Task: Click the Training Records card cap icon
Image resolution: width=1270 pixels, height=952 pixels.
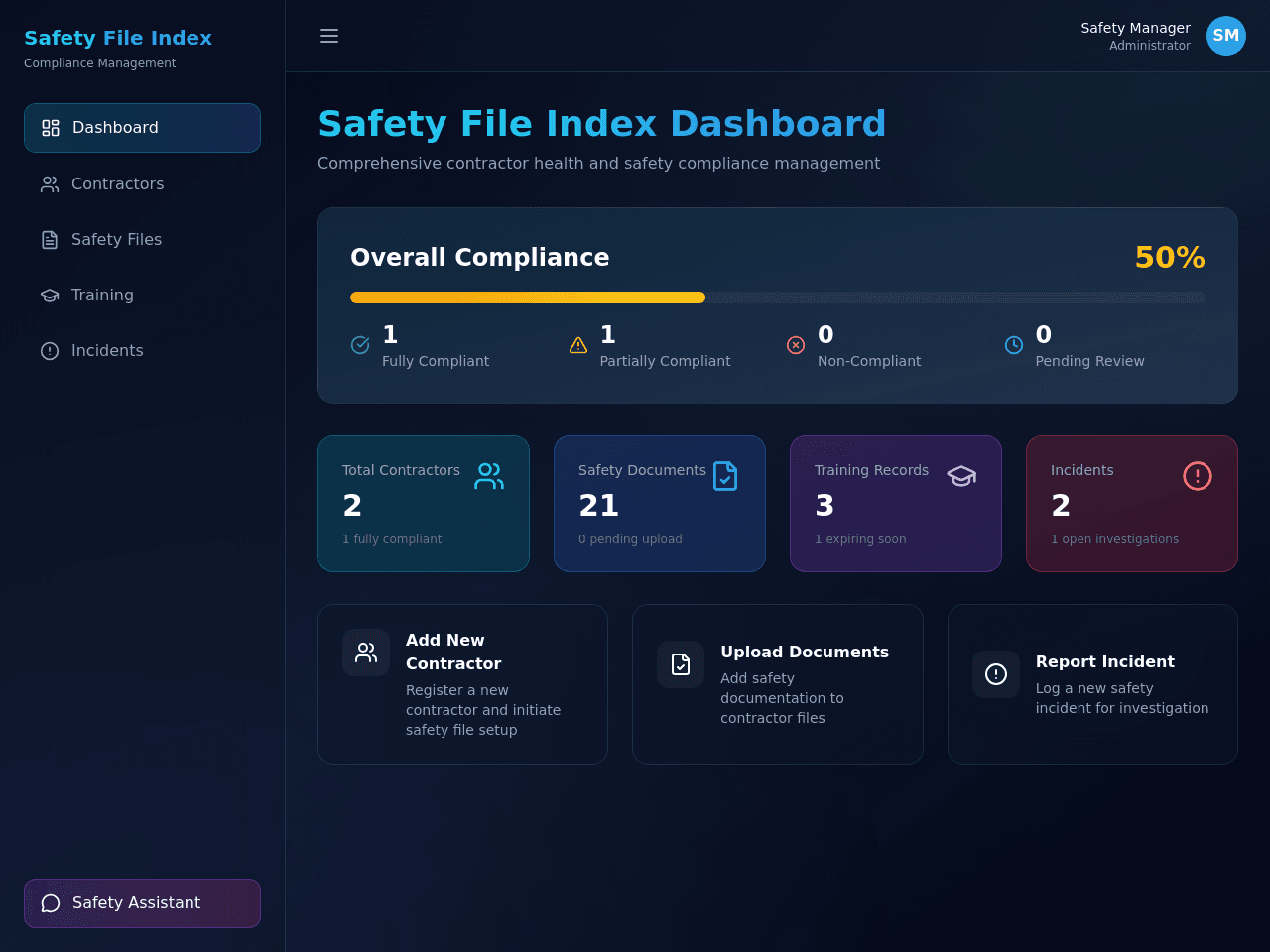Action: click(x=961, y=476)
